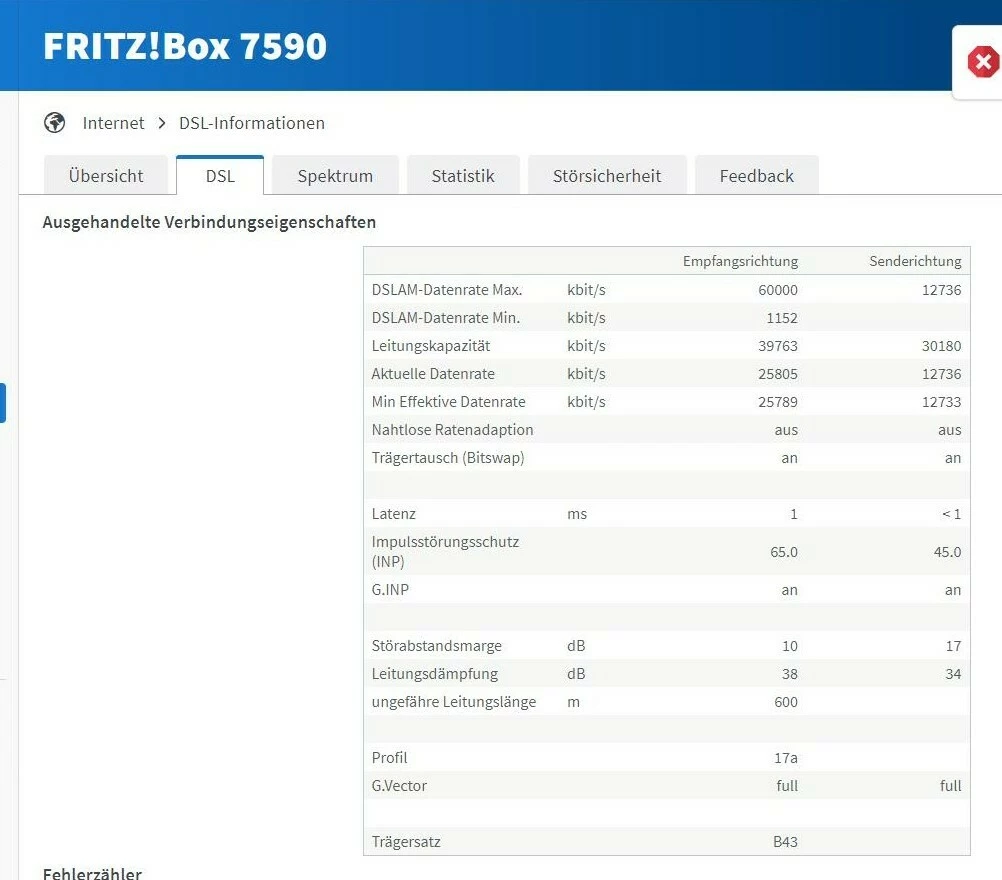Select the 'Min Effektive Datenrate' label
The image size is (1002, 880).
coord(448,402)
